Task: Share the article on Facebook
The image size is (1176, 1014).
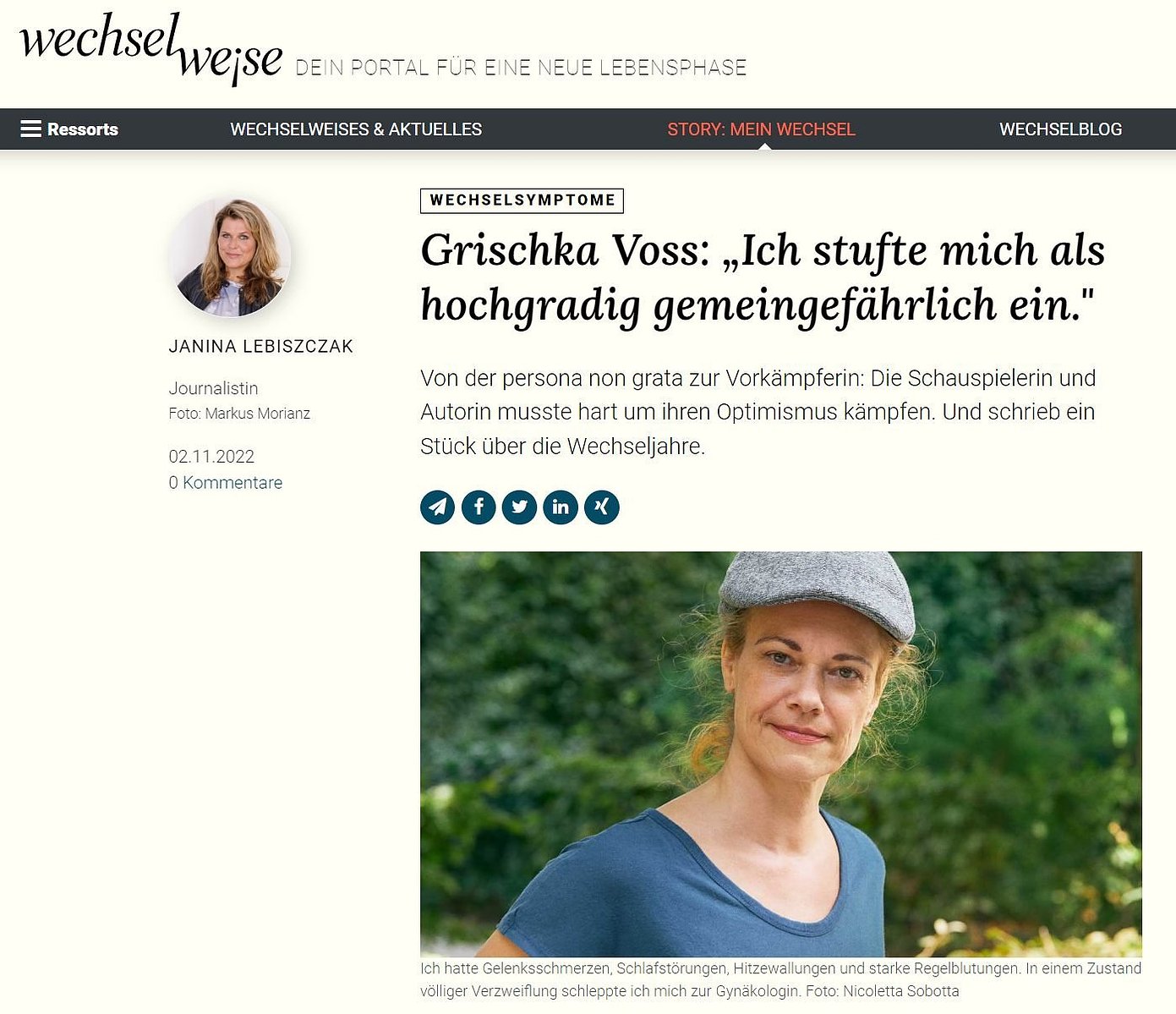Action: tap(479, 507)
